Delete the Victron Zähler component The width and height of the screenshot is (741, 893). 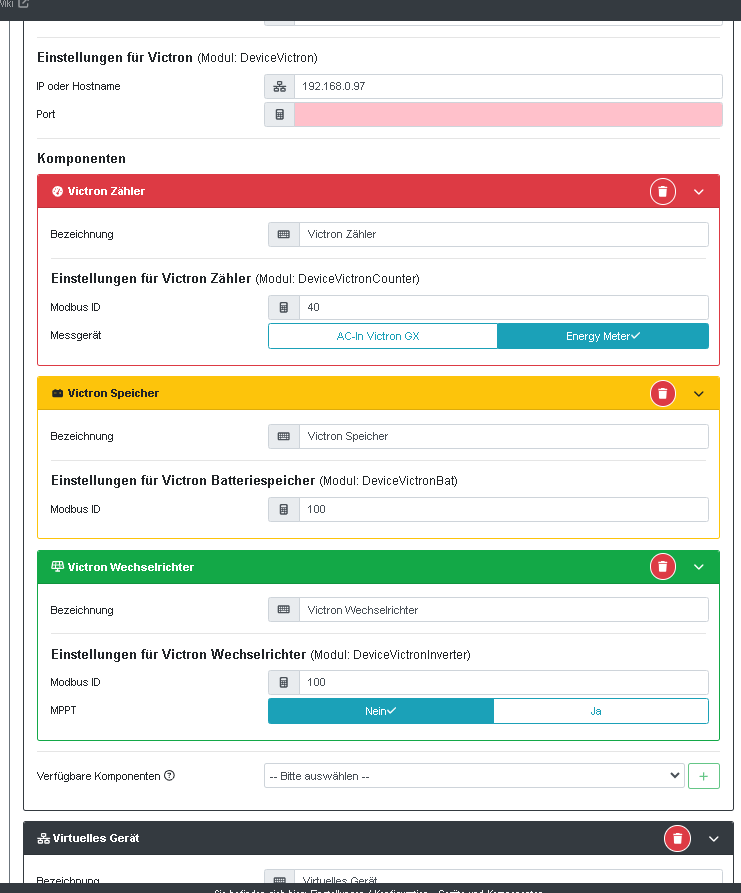[x=662, y=191]
